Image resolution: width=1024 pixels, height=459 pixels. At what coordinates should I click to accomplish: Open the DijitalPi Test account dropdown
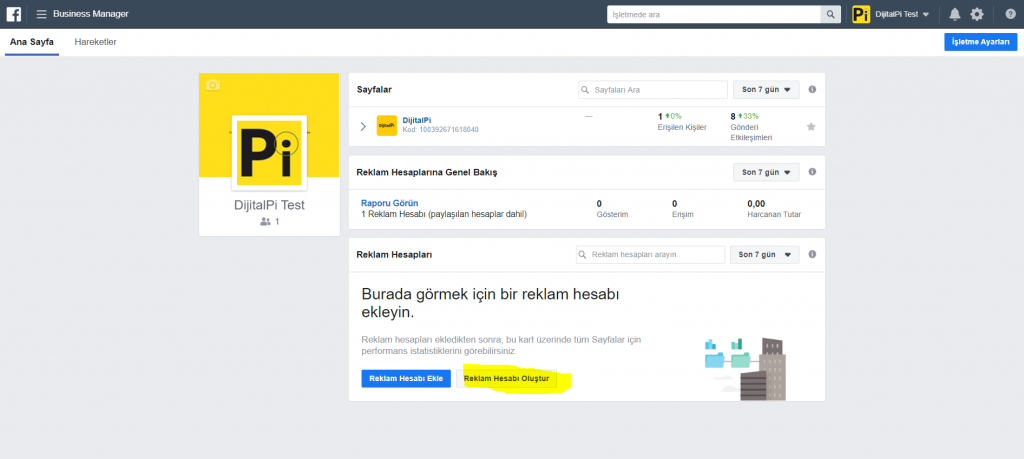click(x=903, y=14)
